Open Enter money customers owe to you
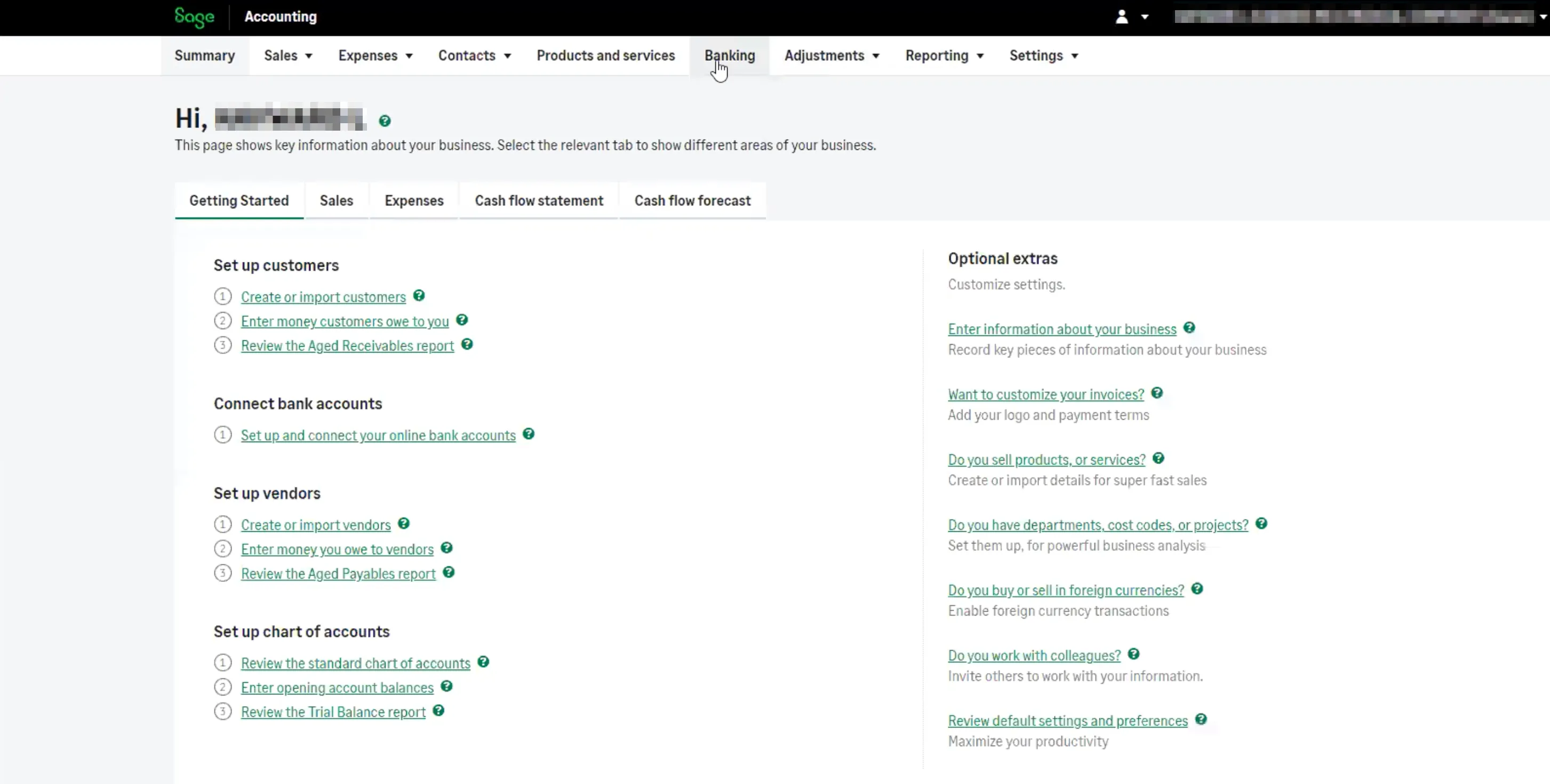The width and height of the screenshot is (1550, 784). tap(345, 321)
